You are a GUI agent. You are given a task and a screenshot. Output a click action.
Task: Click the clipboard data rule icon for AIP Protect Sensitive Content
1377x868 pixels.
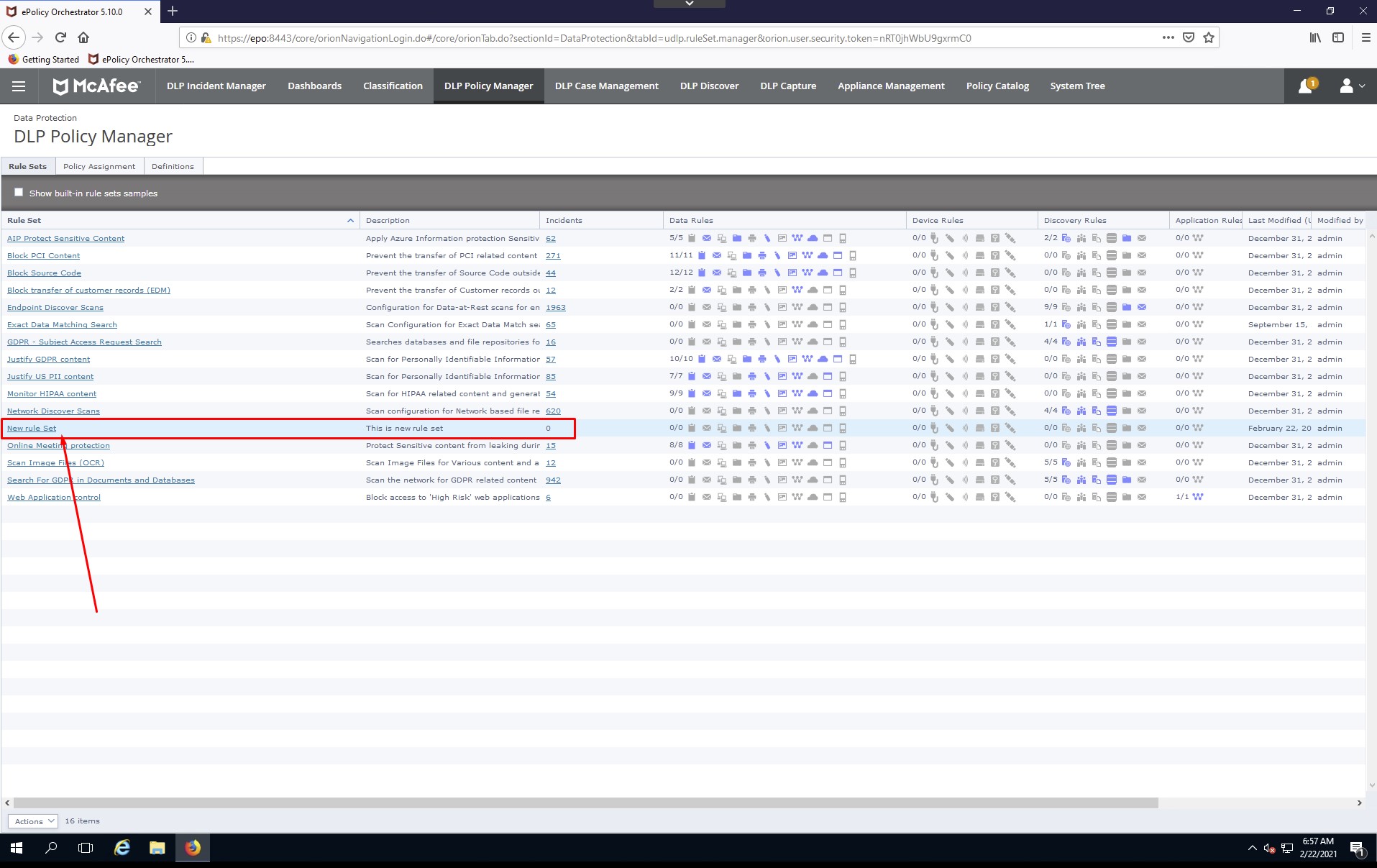692,238
